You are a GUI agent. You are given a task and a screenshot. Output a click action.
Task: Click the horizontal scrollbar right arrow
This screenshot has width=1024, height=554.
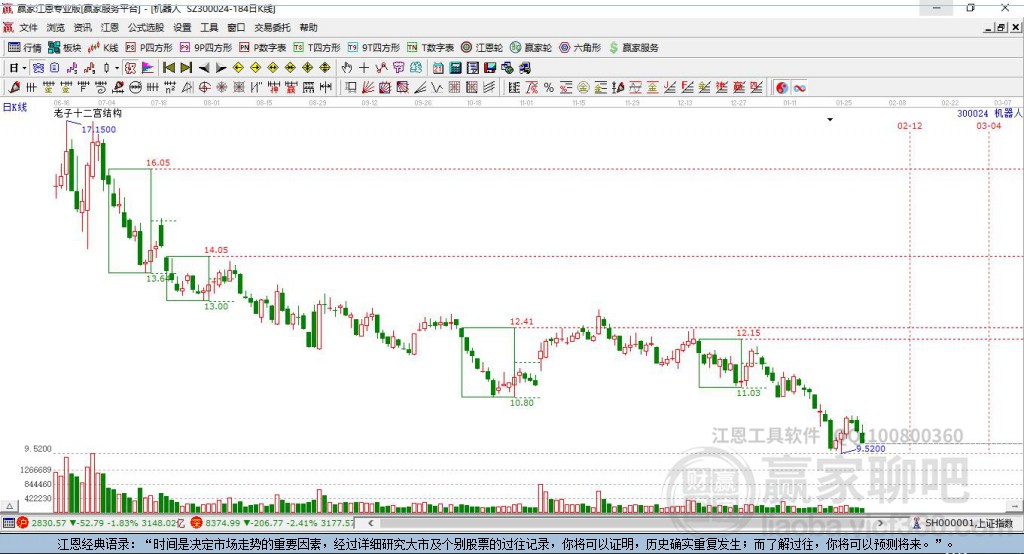(x=880, y=523)
